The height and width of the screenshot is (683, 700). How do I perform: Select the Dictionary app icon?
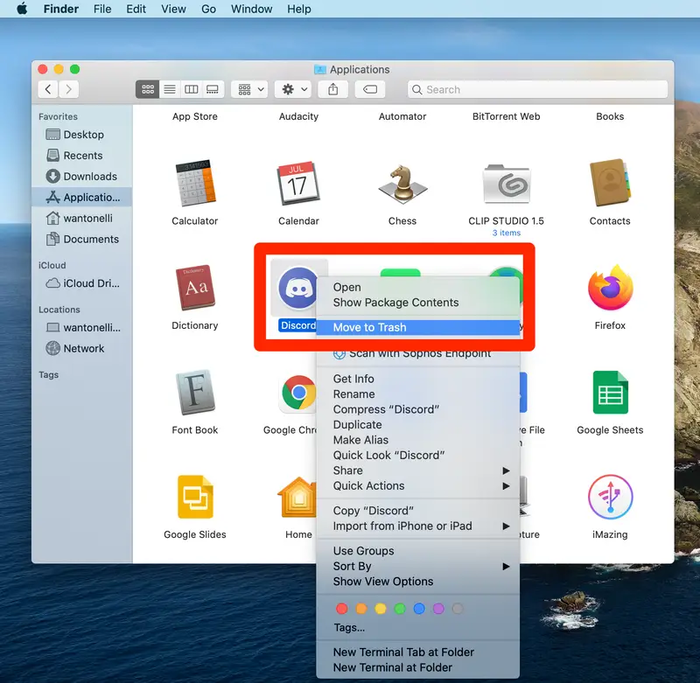[195, 287]
